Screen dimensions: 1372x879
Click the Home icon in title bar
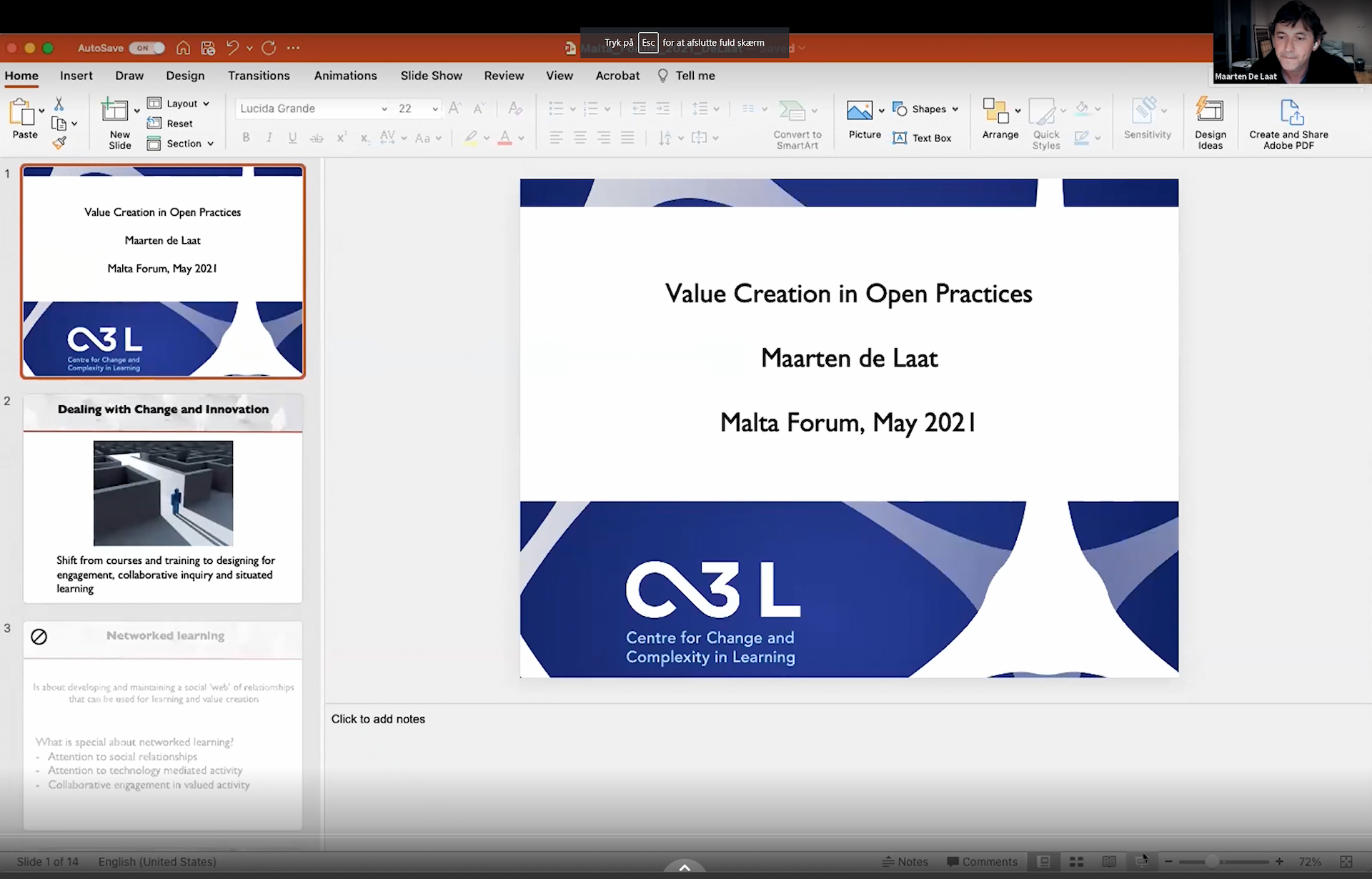(184, 48)
